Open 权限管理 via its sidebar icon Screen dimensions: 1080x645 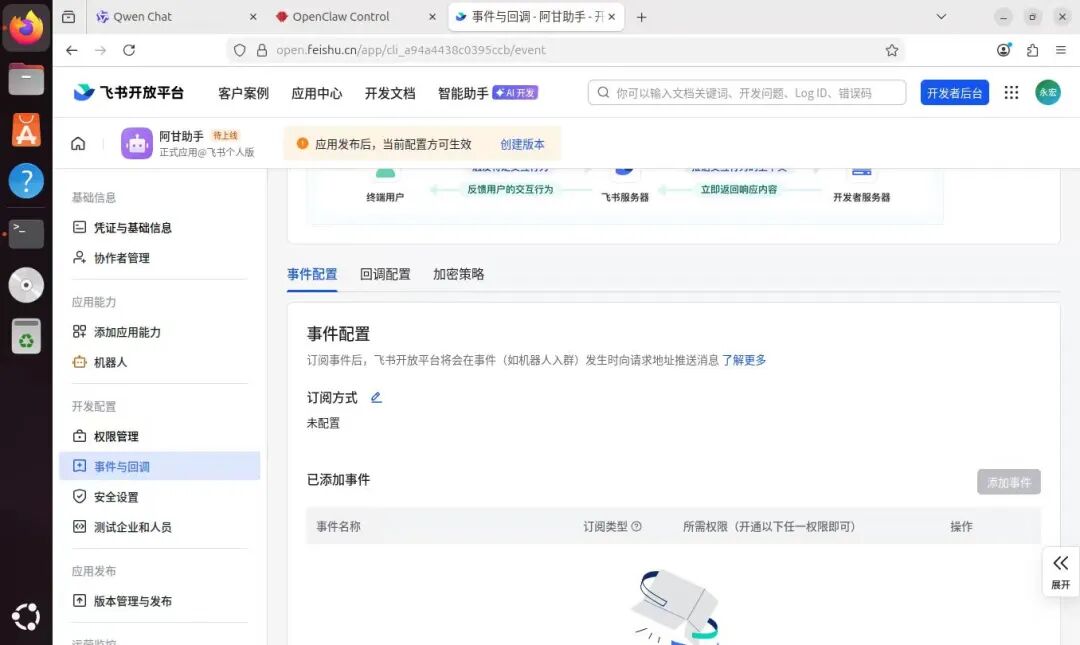[80, 436]
